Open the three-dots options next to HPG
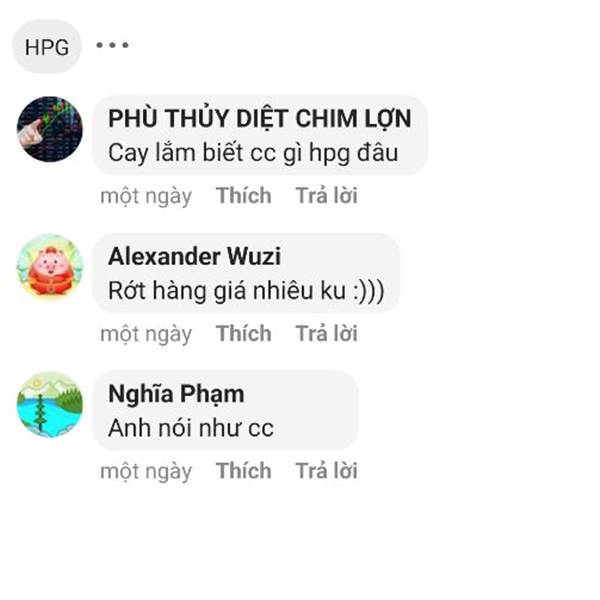 [x=112, y=45]
